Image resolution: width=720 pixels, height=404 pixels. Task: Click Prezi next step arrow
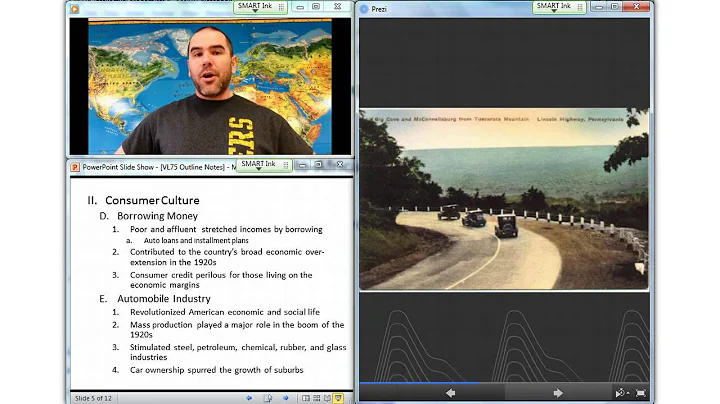click(558, 393)
